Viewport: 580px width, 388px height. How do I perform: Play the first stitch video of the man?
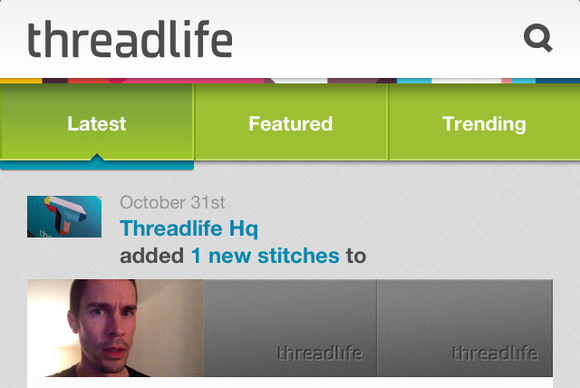(x=115, y=328)
